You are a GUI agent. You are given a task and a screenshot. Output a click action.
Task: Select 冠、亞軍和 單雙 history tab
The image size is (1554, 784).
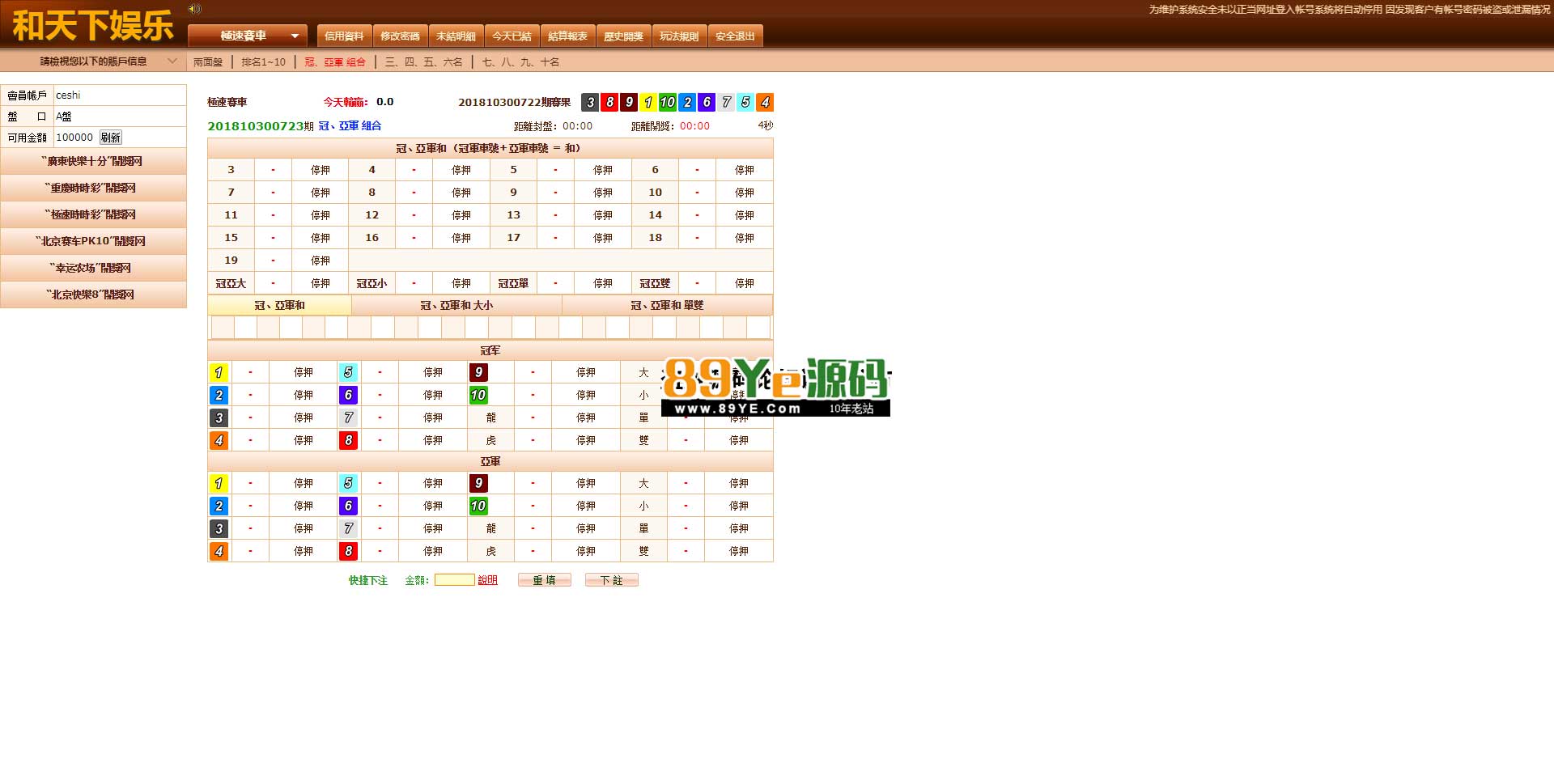point(667,305)
